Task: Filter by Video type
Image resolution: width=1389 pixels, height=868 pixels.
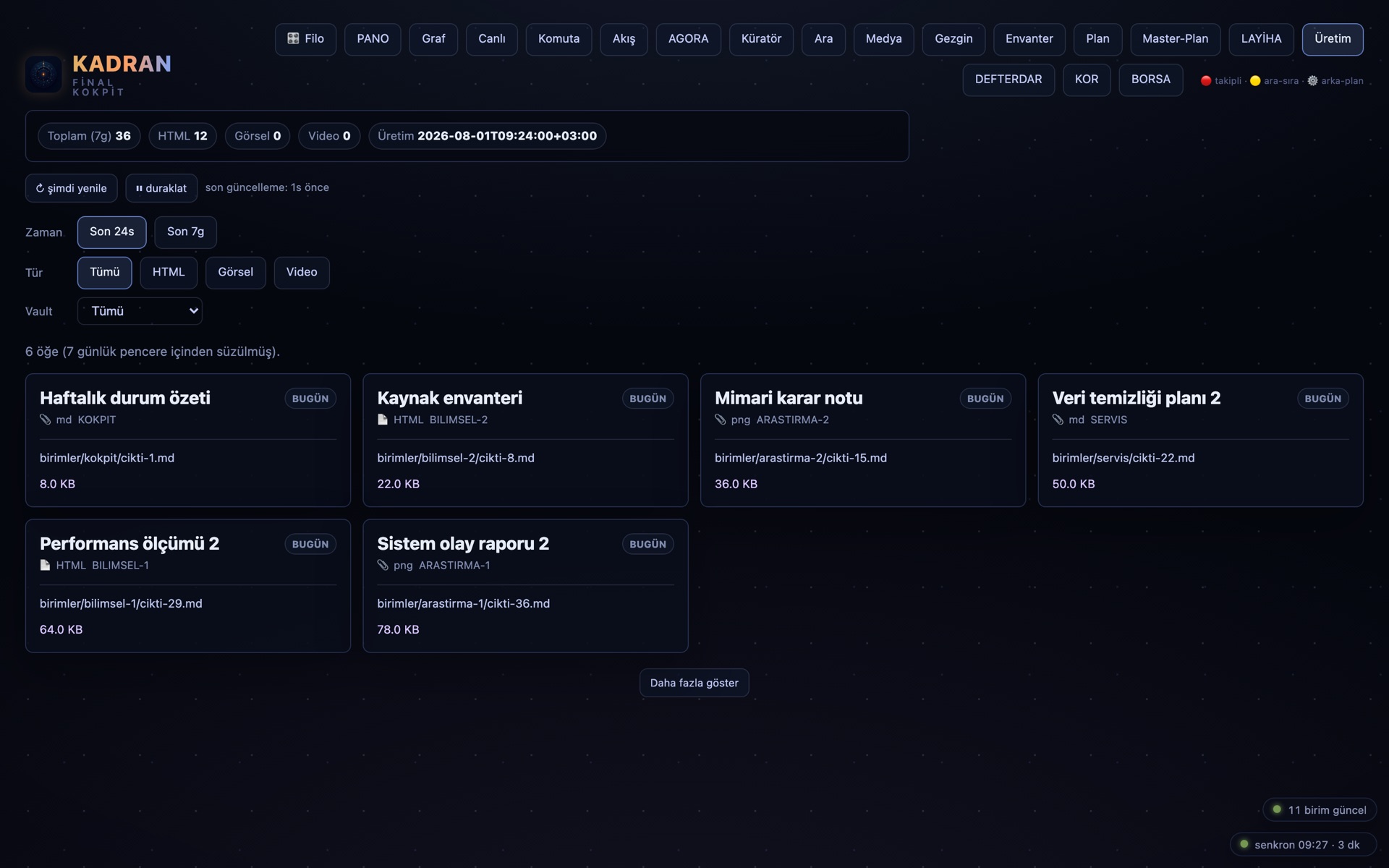Action: [302, 273]
